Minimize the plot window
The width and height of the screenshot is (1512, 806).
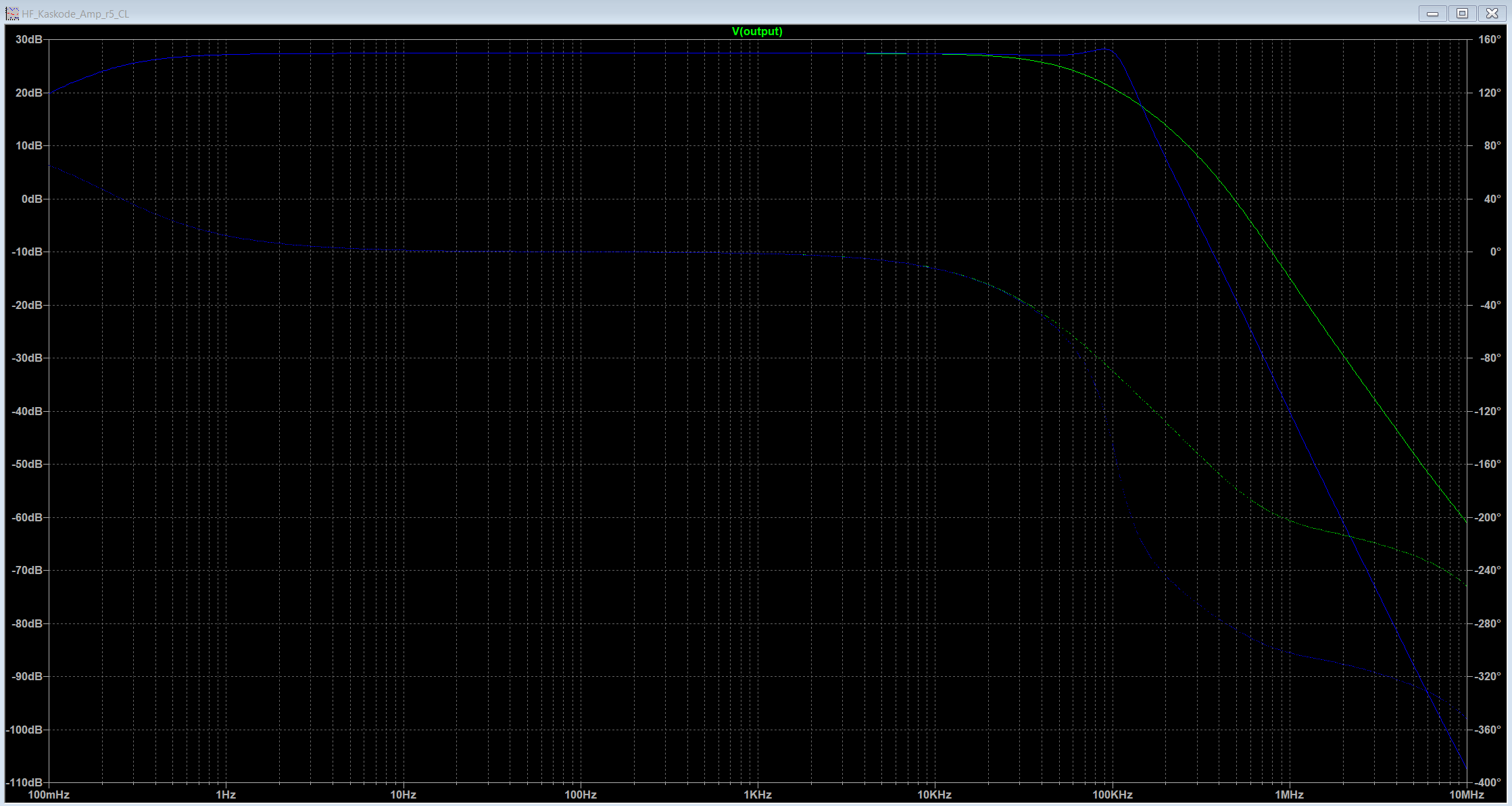(1432, 14)
